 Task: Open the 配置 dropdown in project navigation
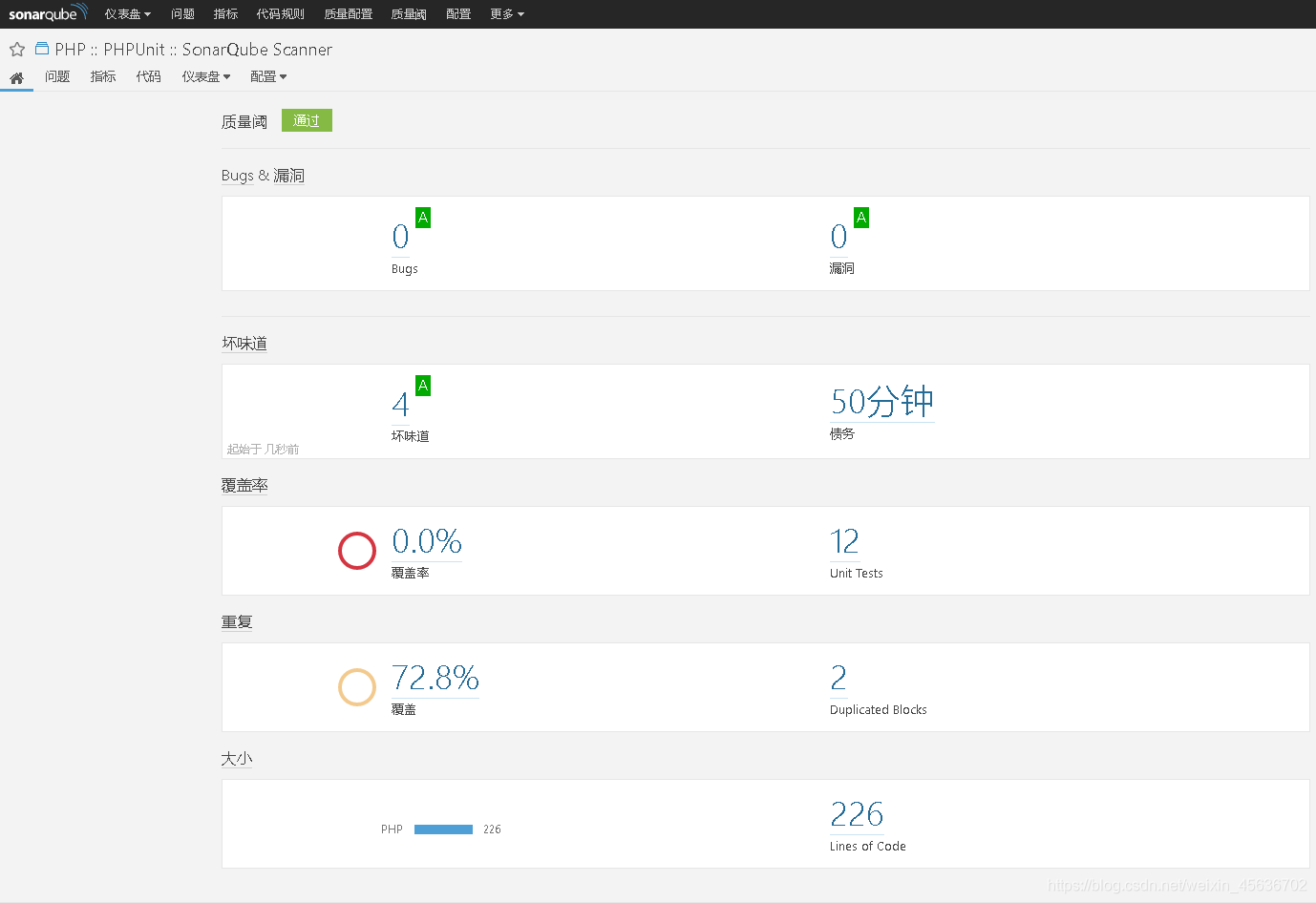point(268,76)
